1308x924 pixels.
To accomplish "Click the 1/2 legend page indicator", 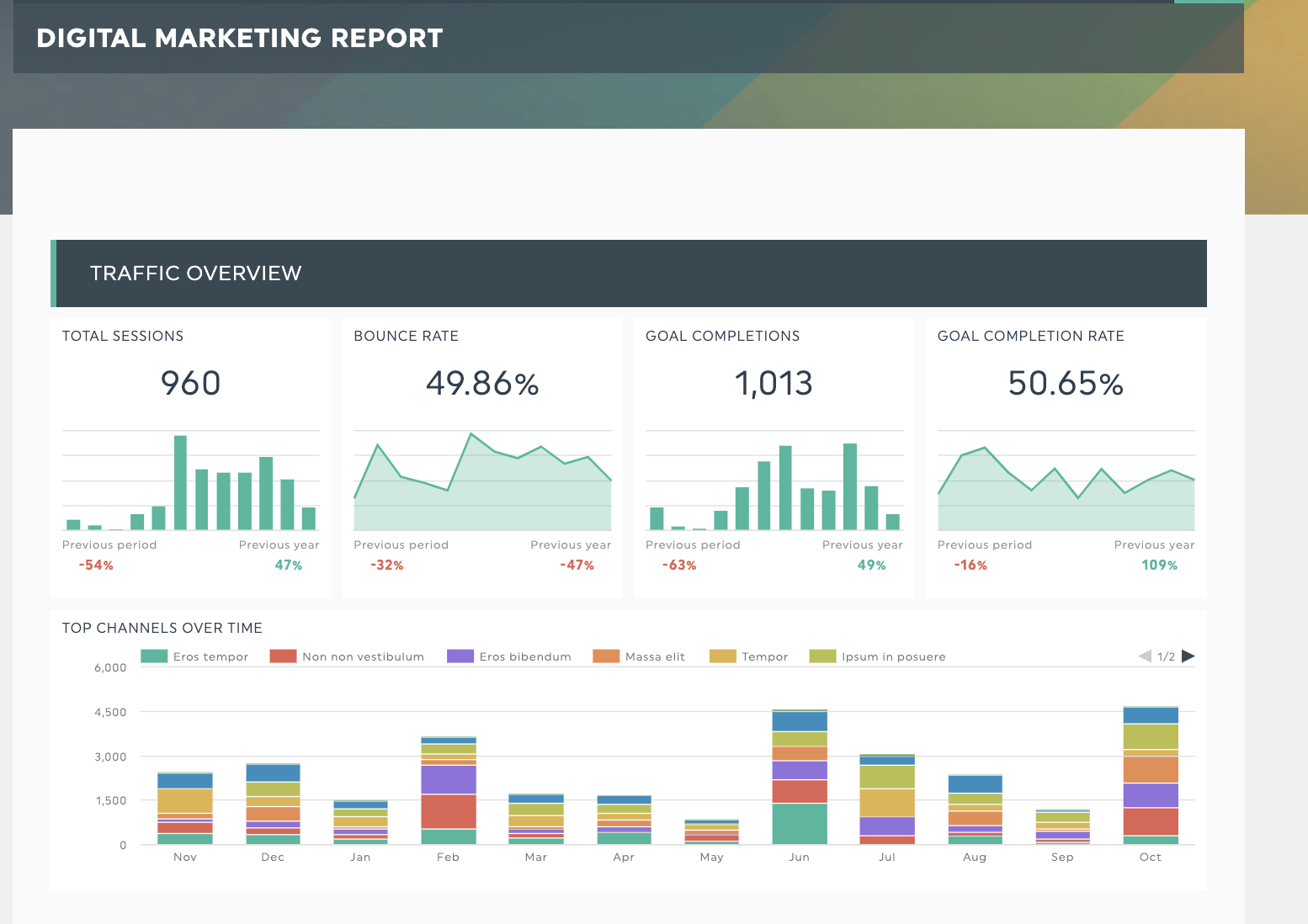I will coord(1166,657).
